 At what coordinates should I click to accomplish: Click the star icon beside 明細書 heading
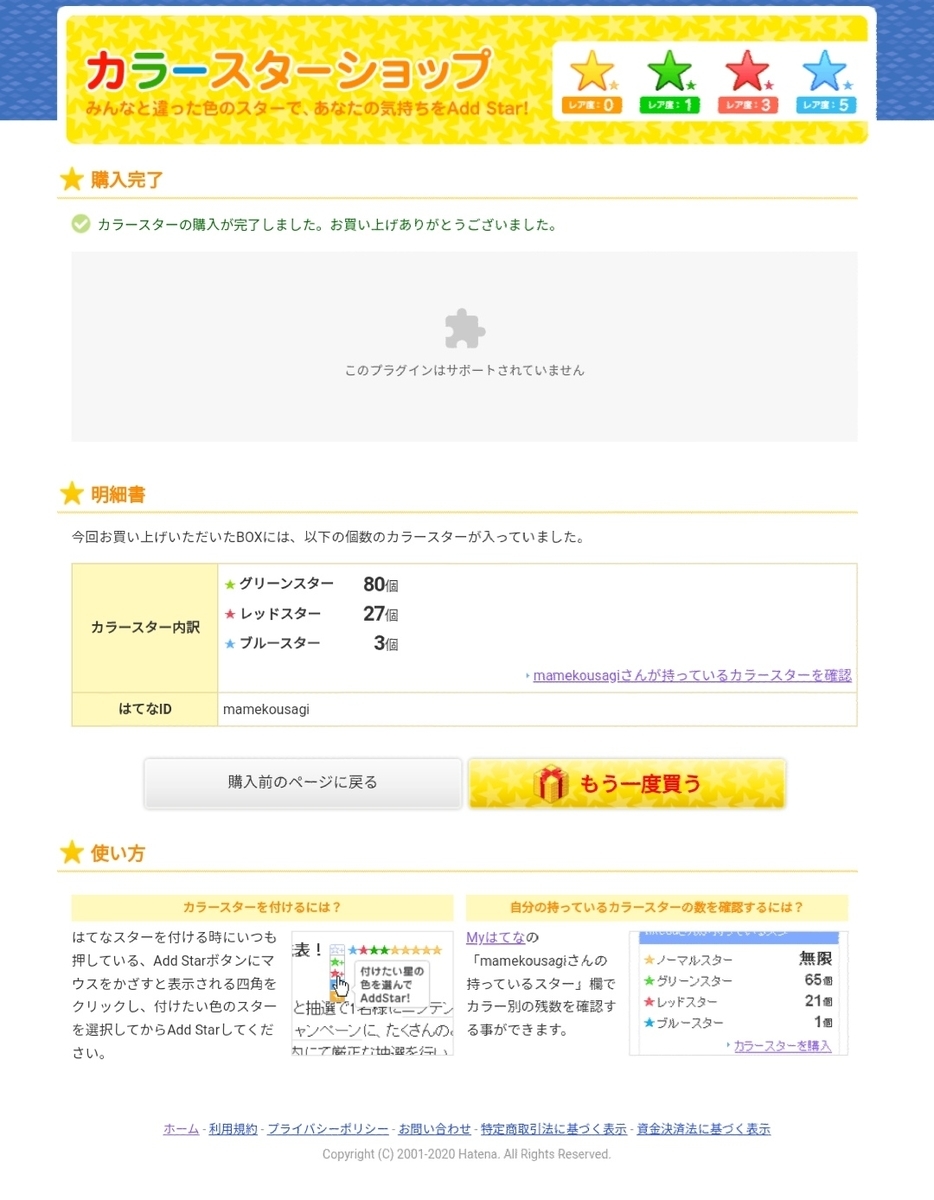coord(71,493)
